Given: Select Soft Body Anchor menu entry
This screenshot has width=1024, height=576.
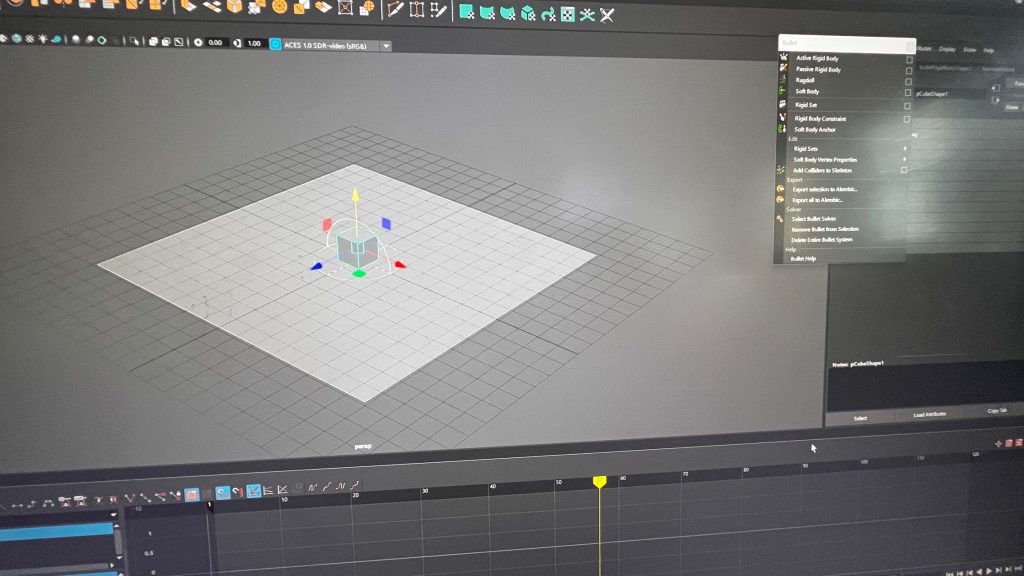Looking at the screenshot, I should pyautogui.click(x=815, y=129).
